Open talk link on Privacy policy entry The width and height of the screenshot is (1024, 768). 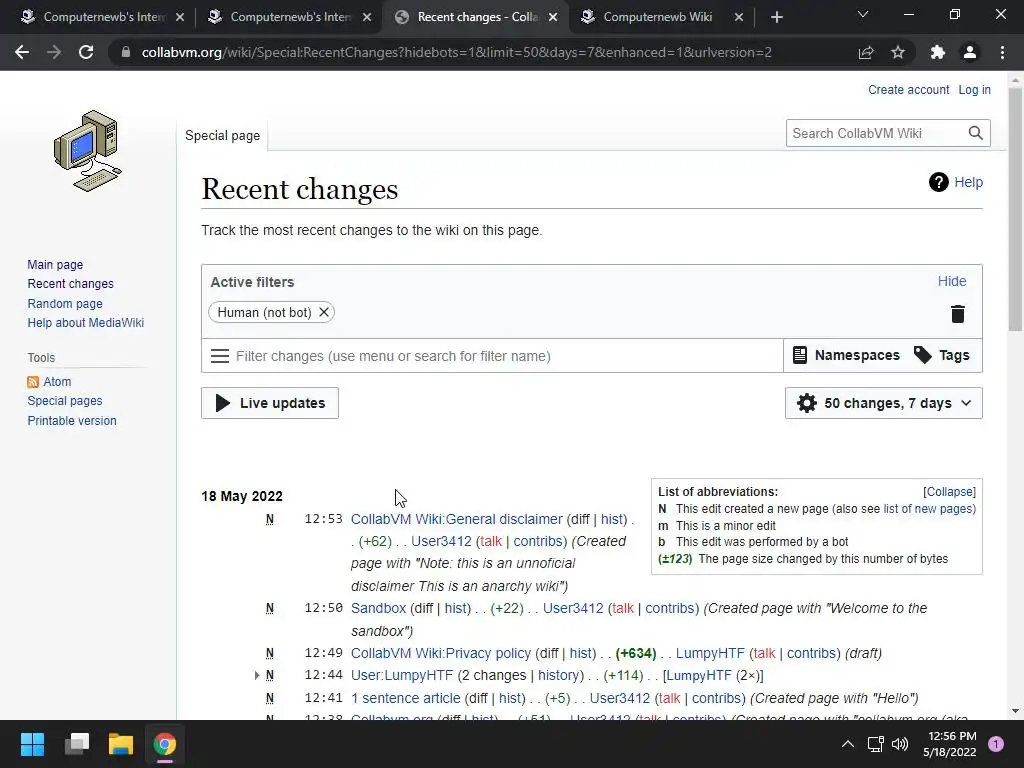[763, 653]
